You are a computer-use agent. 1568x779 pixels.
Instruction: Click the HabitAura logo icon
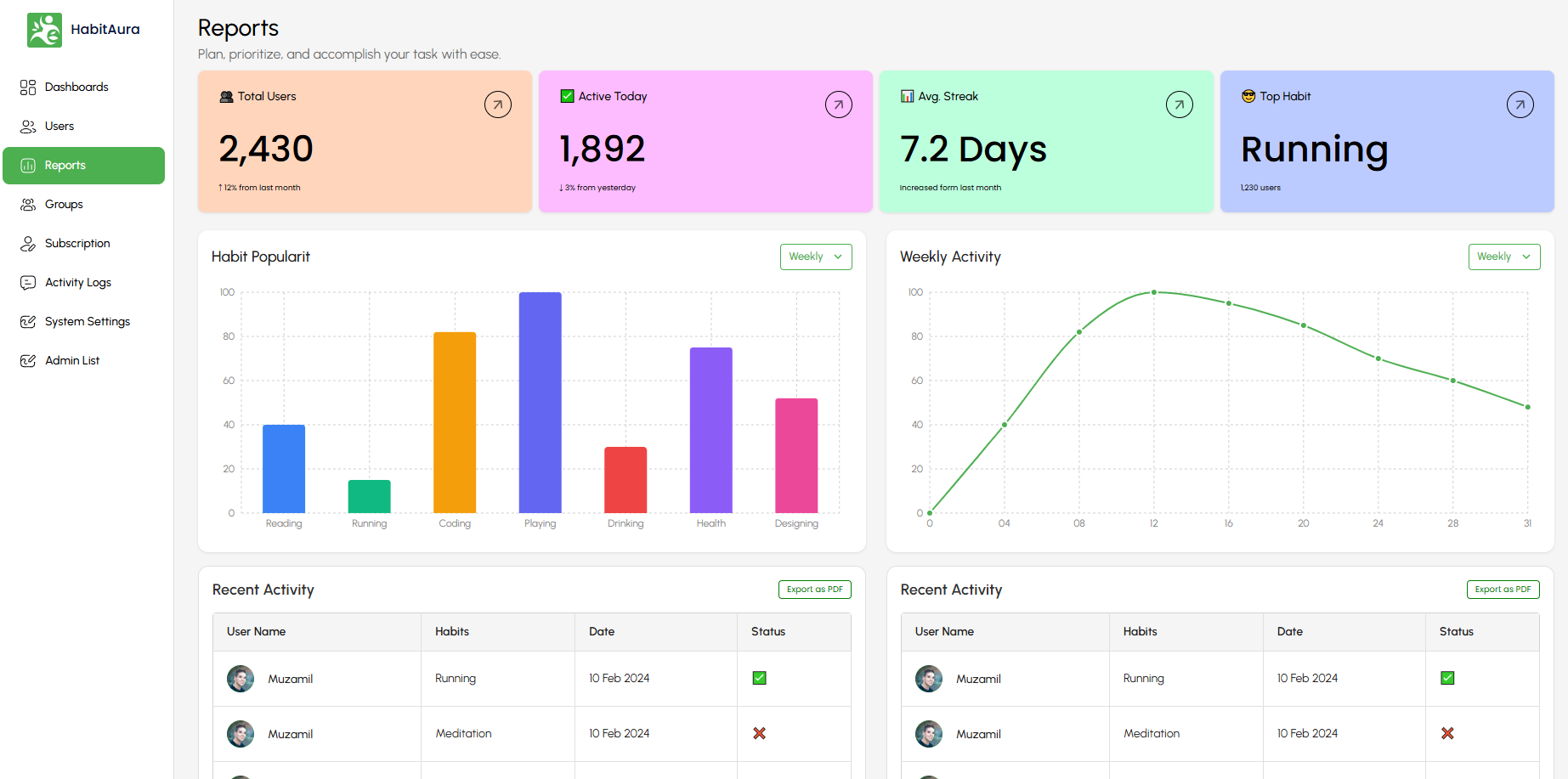[x=44, y=30]
